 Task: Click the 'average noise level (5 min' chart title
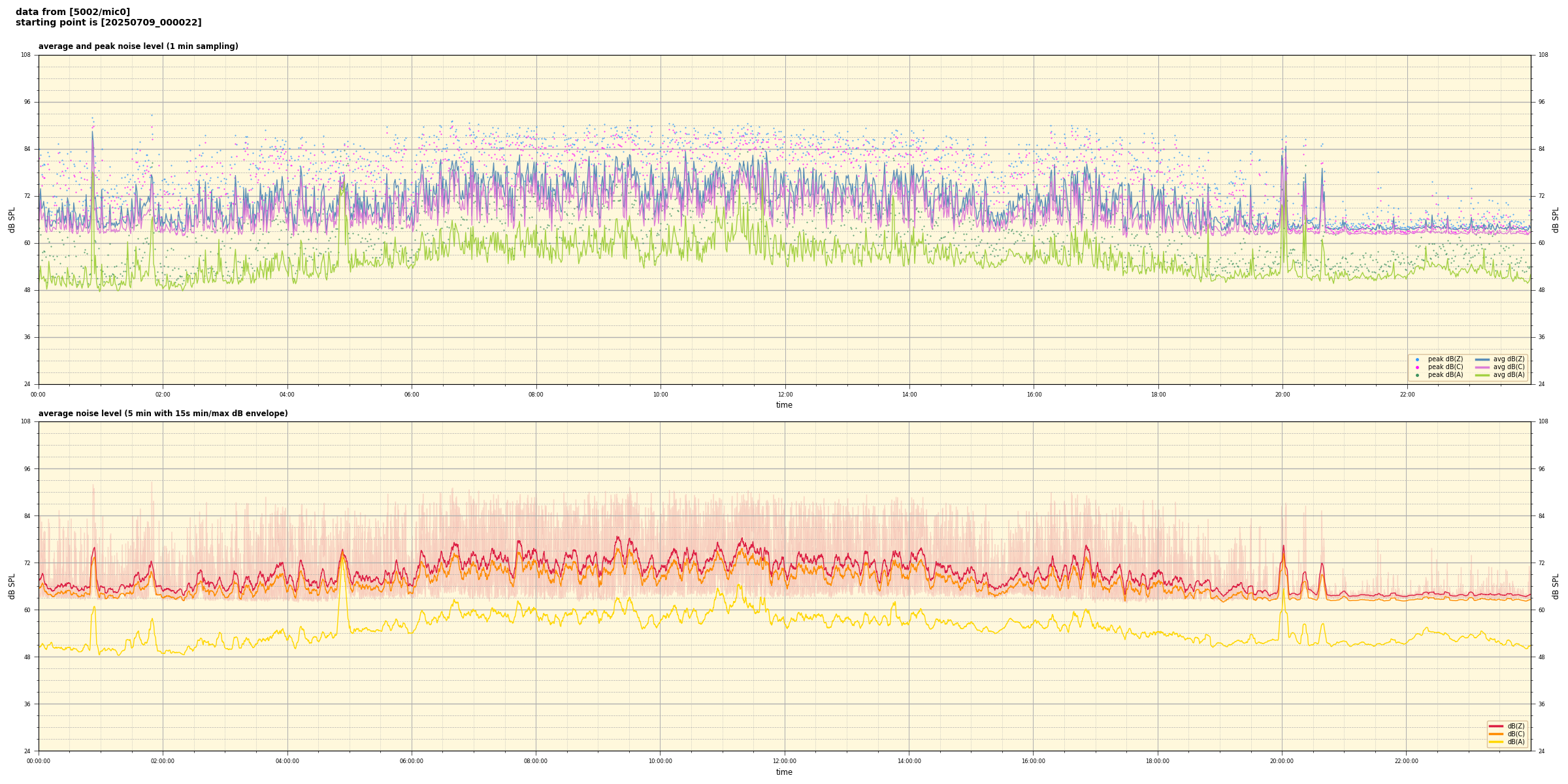pyautogui.click(x=163, y=414)
